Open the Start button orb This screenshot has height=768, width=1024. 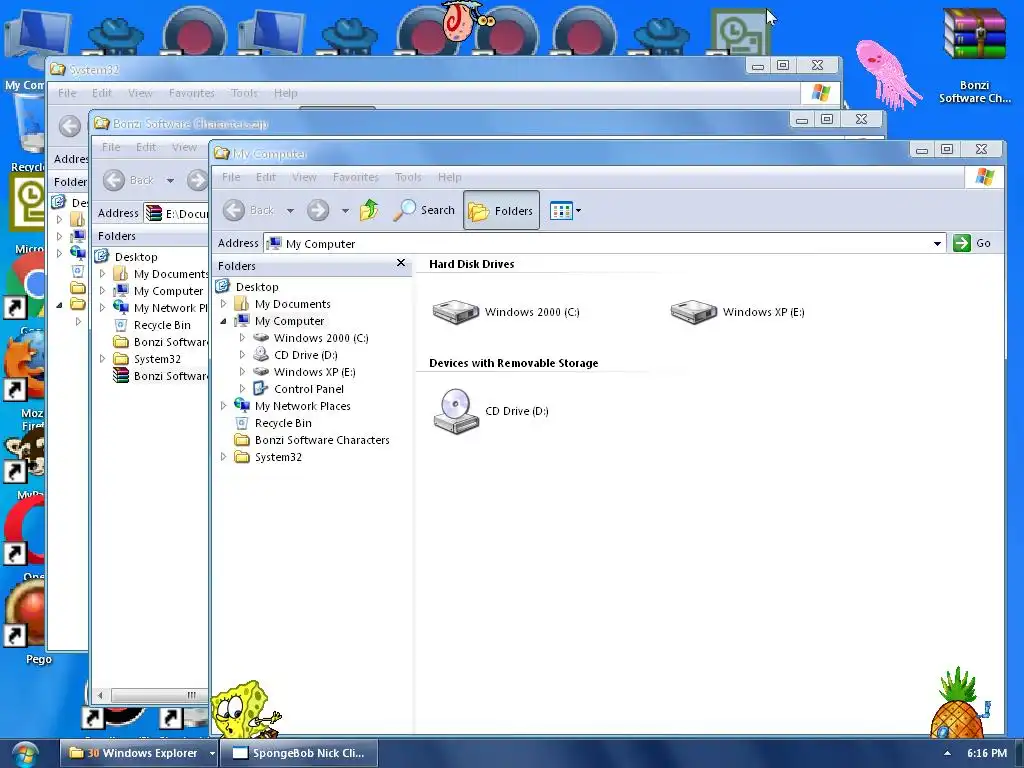tap(24, 754)
